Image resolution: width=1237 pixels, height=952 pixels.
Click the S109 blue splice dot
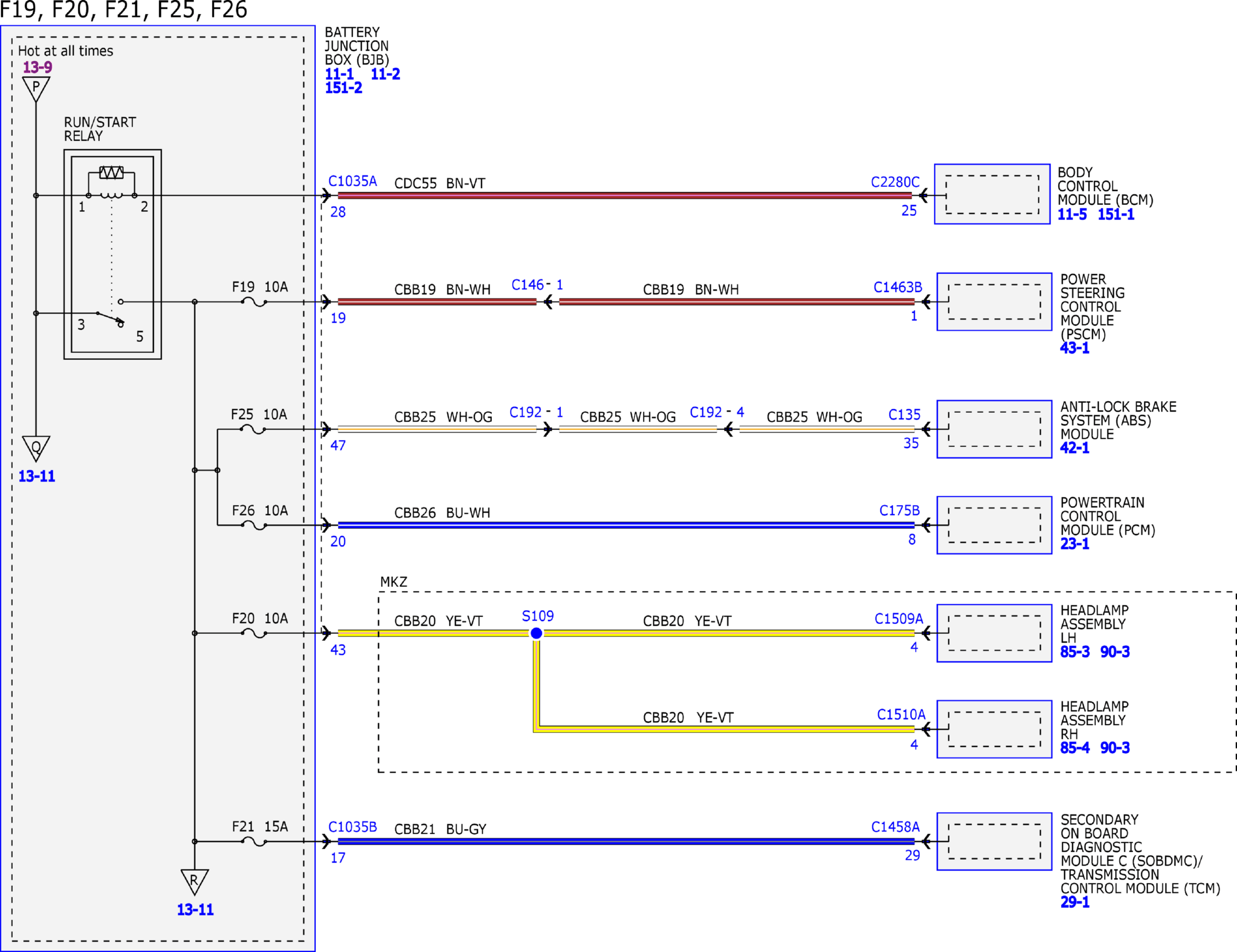[537, 633]
